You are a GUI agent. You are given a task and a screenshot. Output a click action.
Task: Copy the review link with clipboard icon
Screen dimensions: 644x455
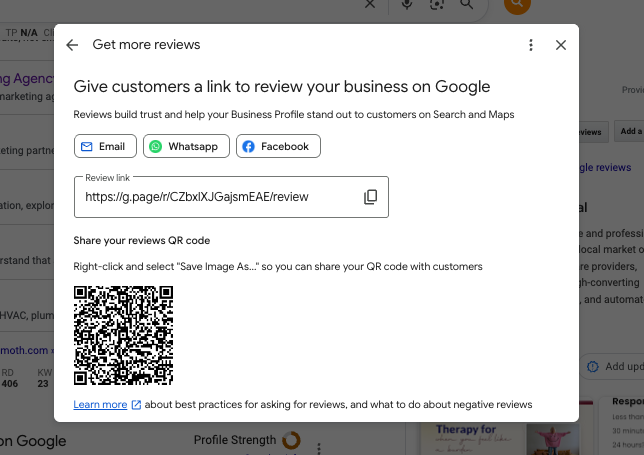pos(370,197)
